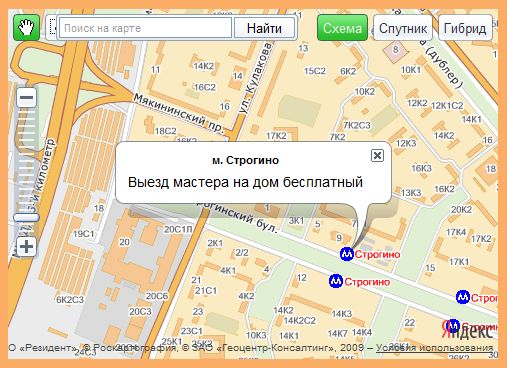Click house number 10К1
Screen dimensions: 507x368
click(411, 70)
